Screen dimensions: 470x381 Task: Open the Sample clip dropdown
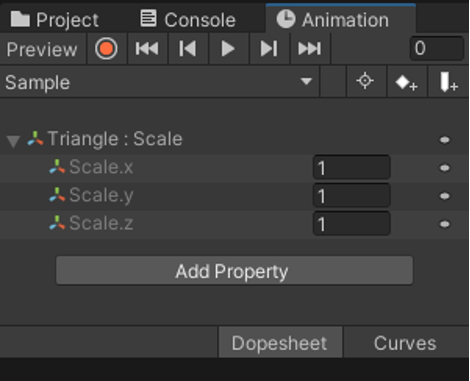[159, 82]
